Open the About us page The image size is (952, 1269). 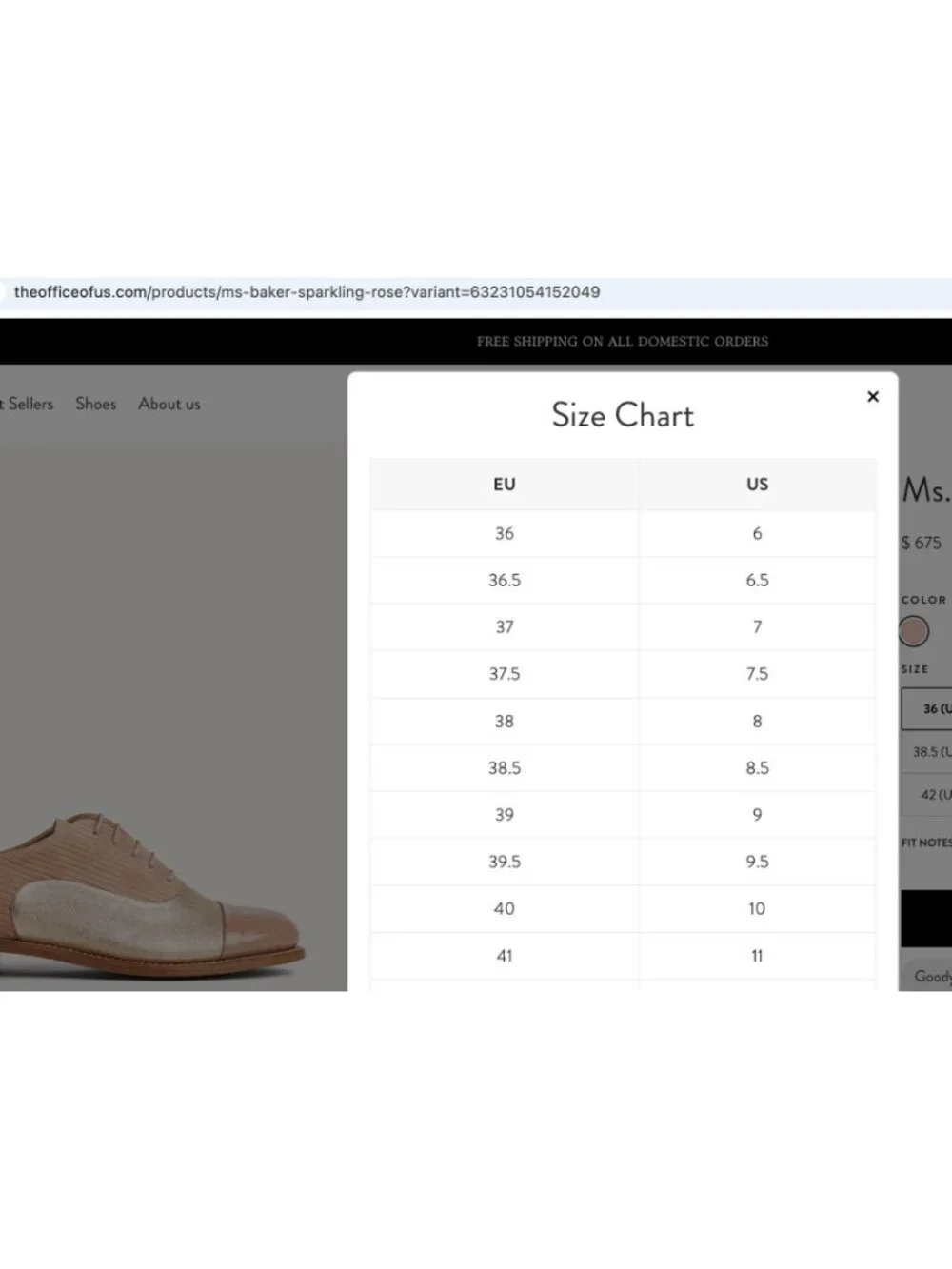169,404
